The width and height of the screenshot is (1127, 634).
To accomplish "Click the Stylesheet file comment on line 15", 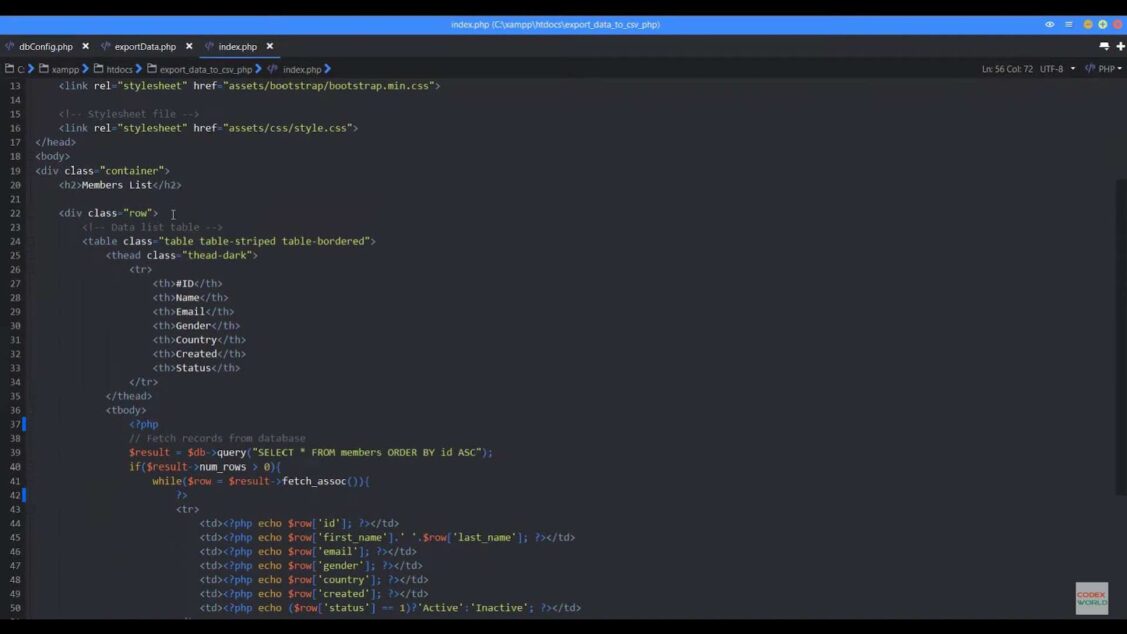I will coord(129,114).
